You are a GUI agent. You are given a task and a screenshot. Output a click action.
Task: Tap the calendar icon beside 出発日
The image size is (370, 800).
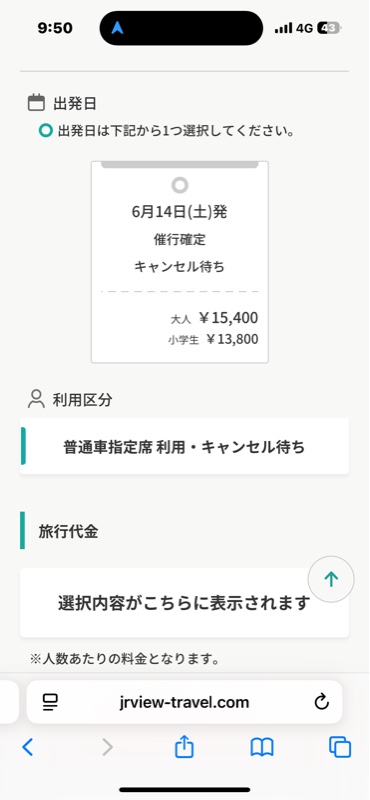tap(36, 103)
